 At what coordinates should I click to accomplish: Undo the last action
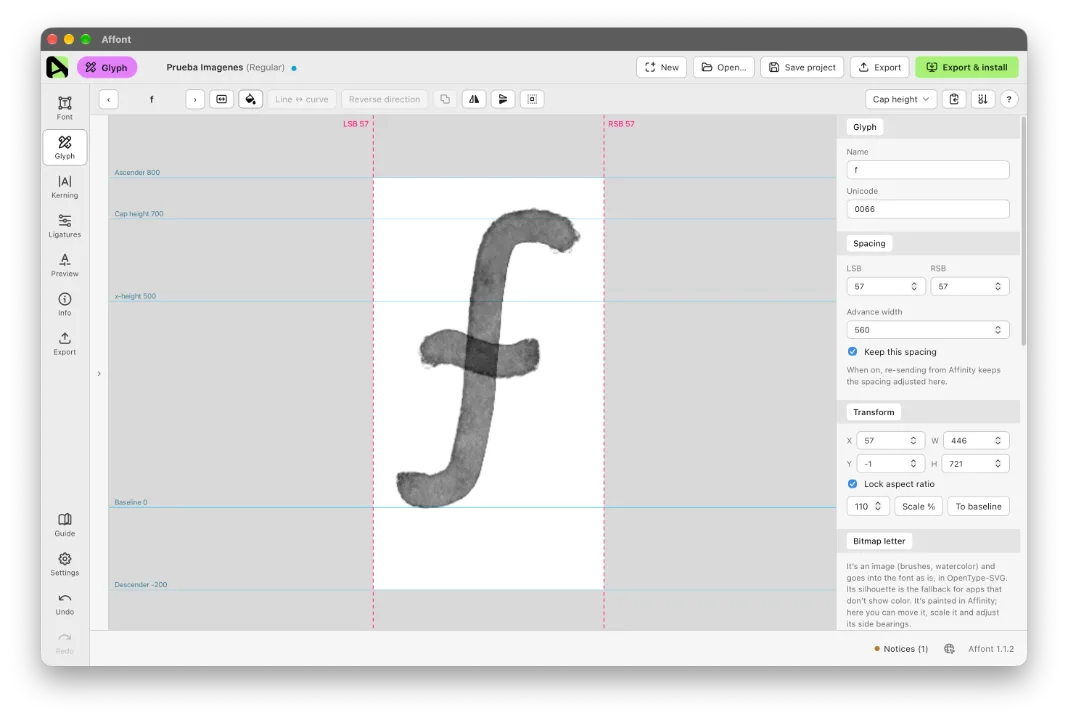tap(65, 603)
